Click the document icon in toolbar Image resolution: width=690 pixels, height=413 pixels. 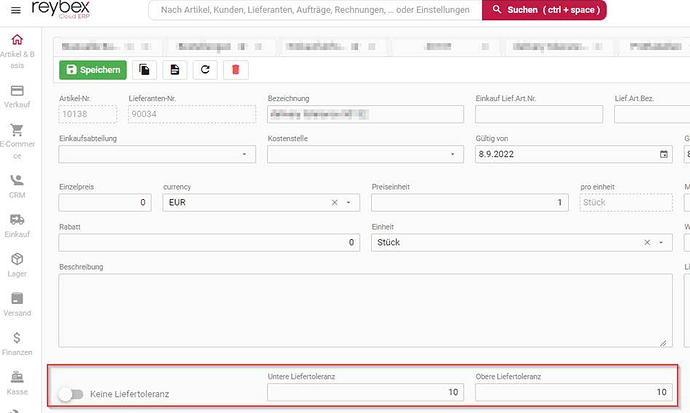(175, 70)
